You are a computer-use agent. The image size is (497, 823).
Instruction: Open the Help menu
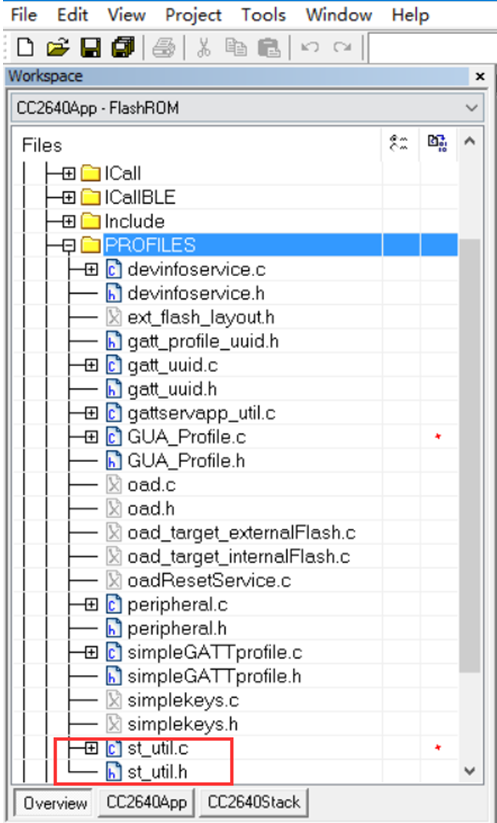click(x=410, y=15)
